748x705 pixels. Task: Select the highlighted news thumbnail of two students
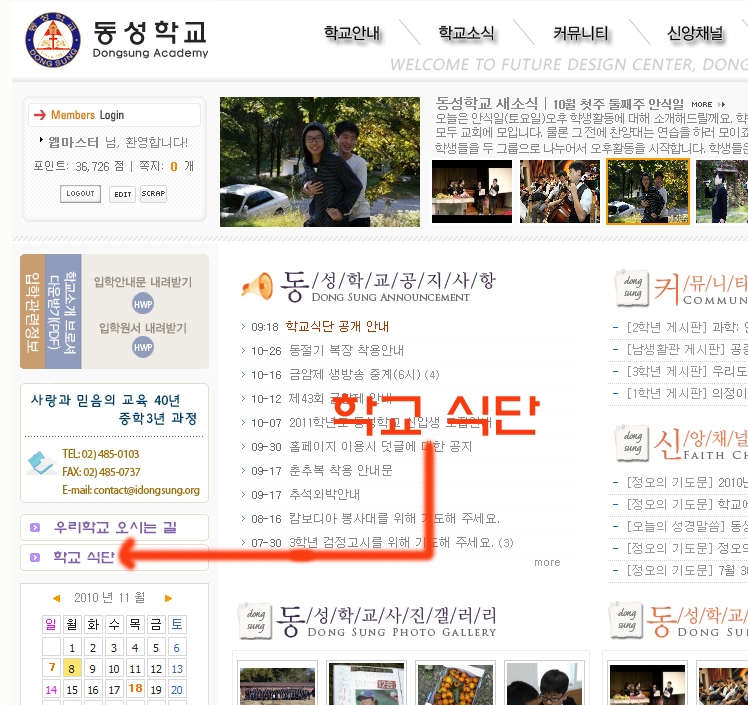coord(647,191)
